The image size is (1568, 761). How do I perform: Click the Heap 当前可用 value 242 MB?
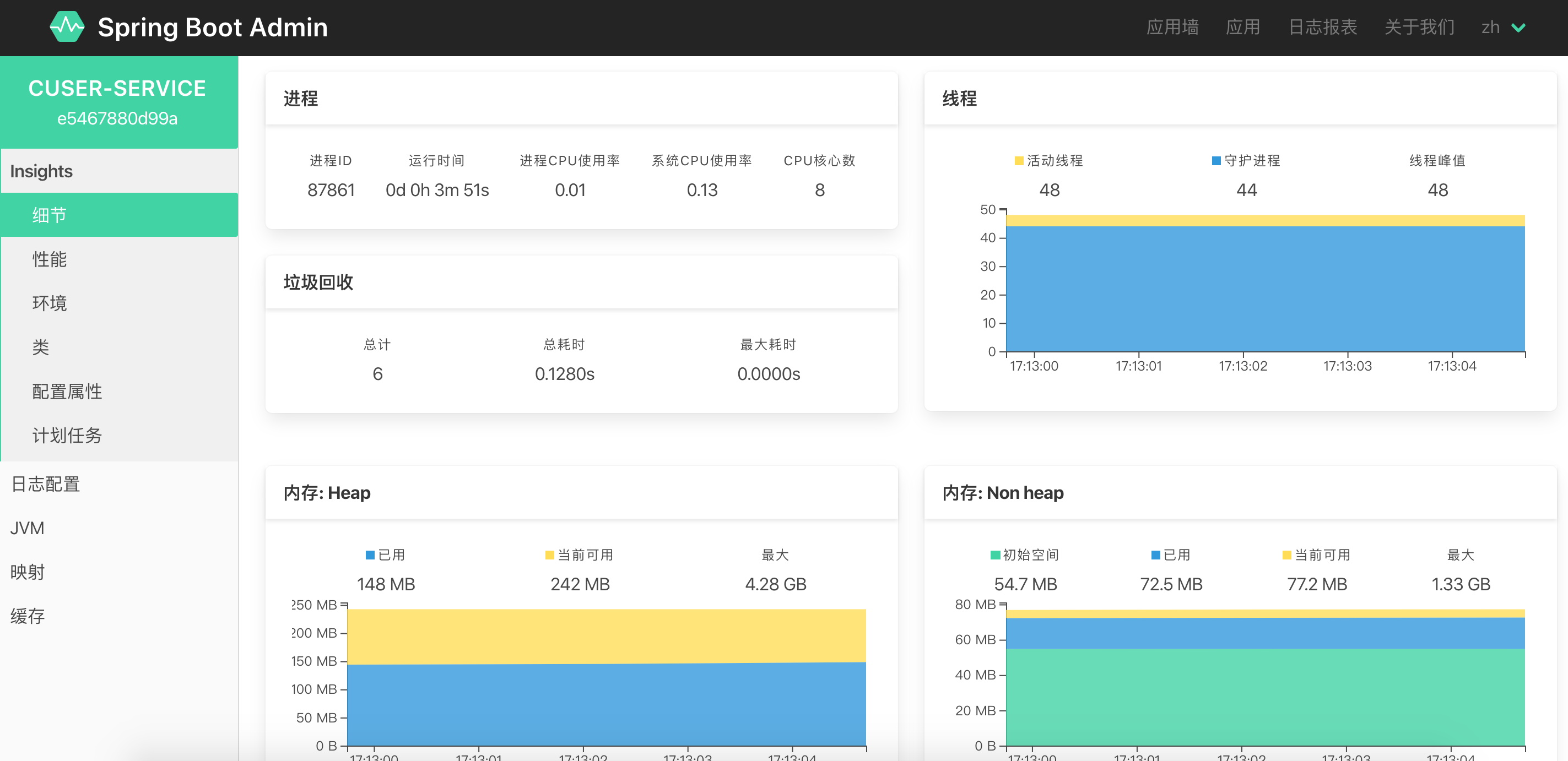click(580, 584)
